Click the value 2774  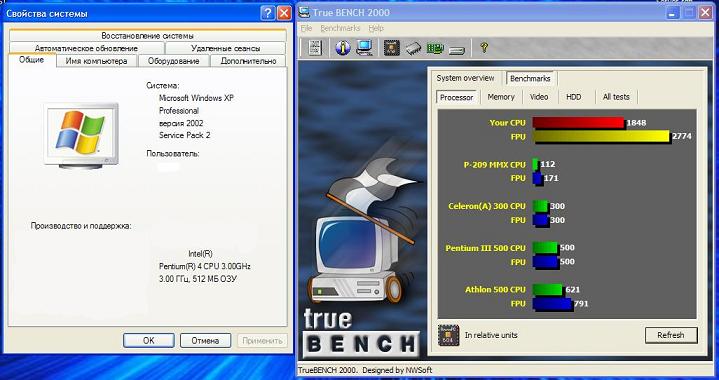coord(681,137)
